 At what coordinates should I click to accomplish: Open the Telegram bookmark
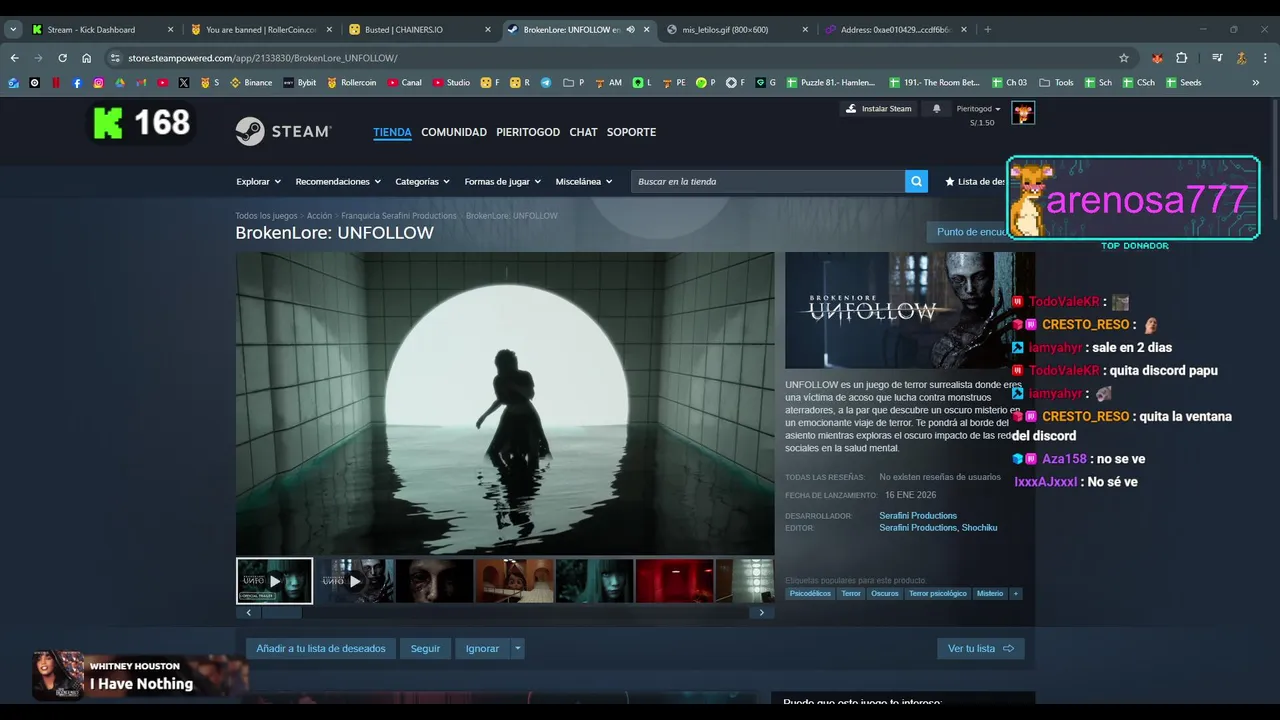point(546,83)
